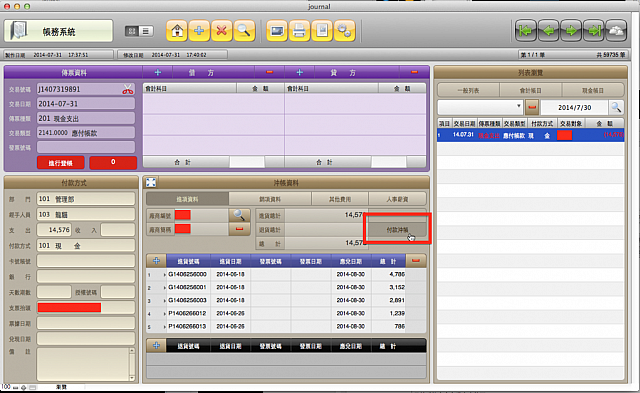Viewport: 640px width, 393px height.
Task: Click the 付款方式 field 101 現金
Action: [86, 245]
